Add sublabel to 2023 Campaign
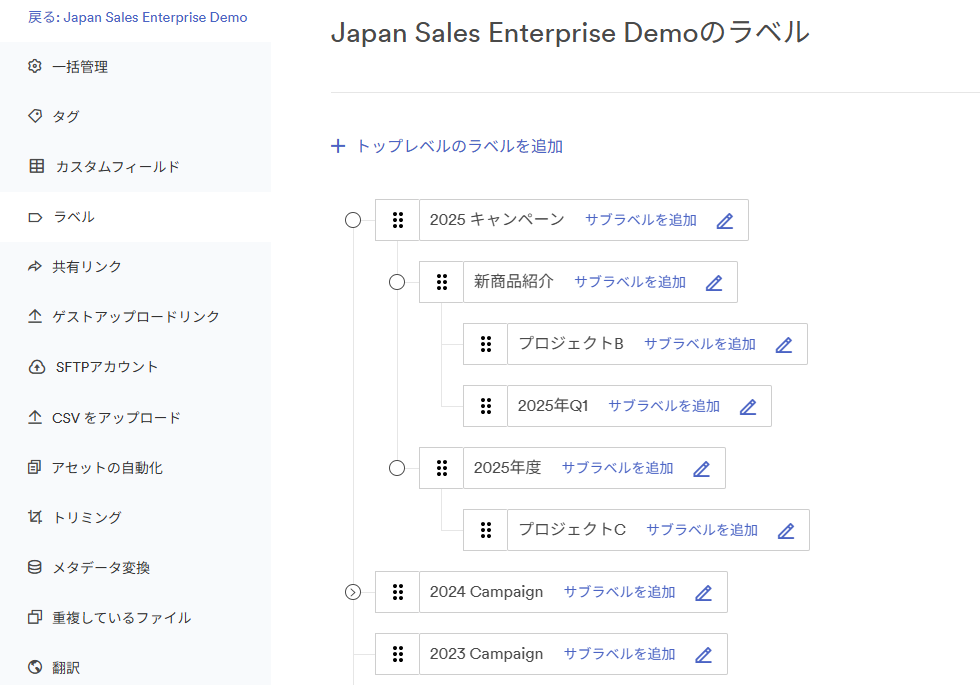The image size is (980, 685). click(x=619, y=654)
